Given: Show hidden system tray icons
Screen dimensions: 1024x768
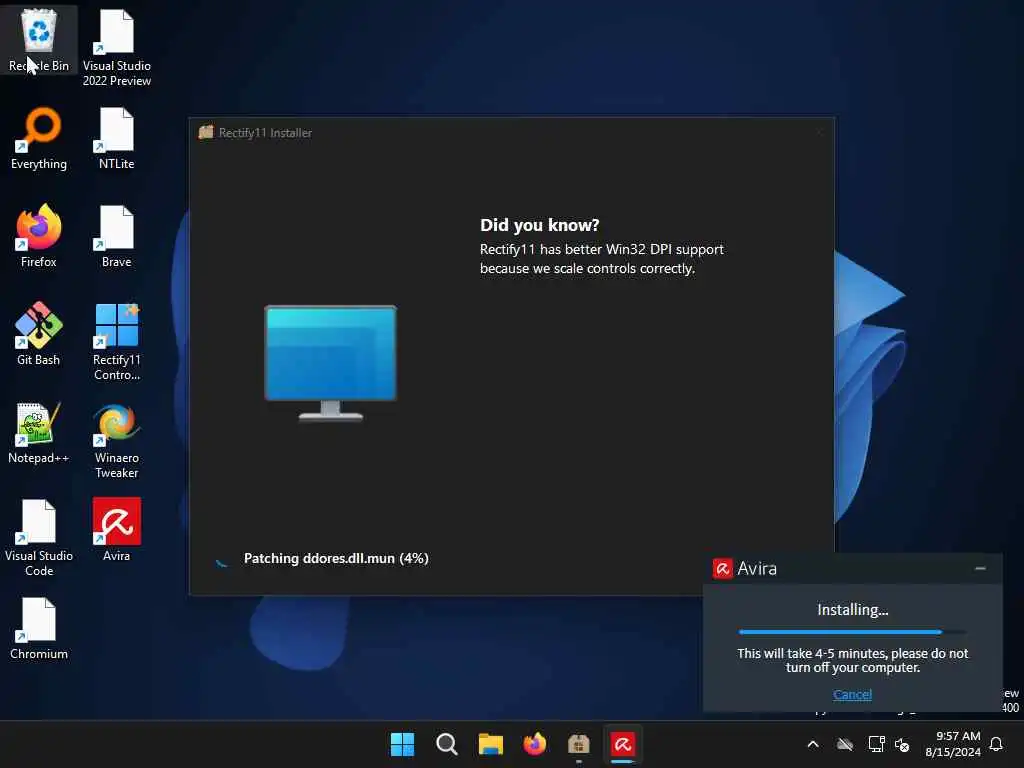Looking at the screenshot, I should coord(813,744).
